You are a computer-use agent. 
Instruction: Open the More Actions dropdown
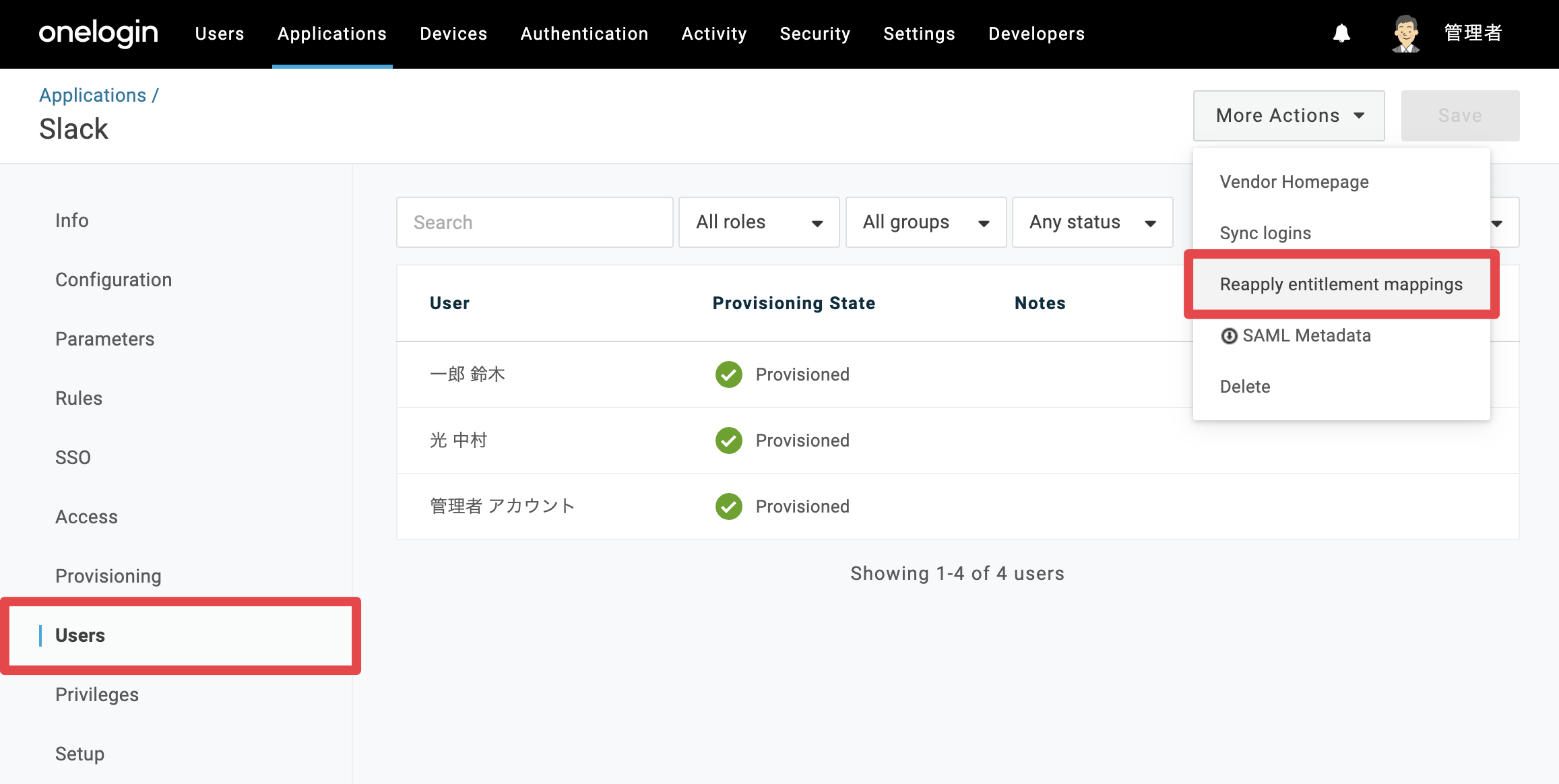1289,116
